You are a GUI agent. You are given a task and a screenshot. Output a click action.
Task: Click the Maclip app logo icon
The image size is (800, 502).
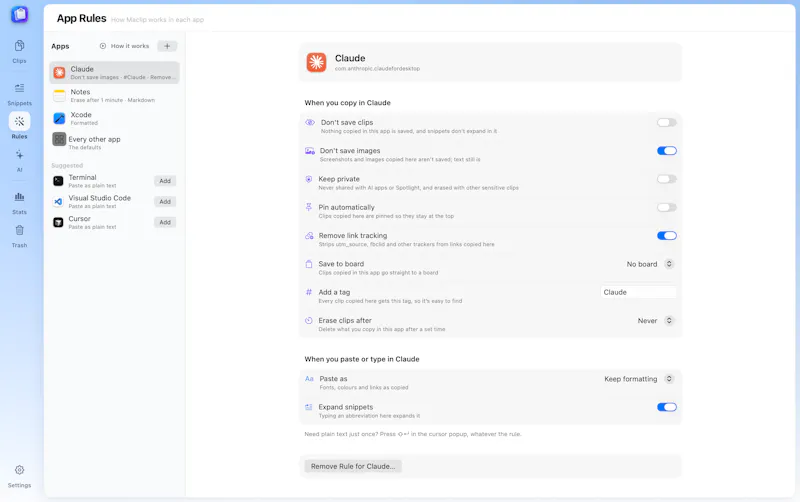(19, 14)
